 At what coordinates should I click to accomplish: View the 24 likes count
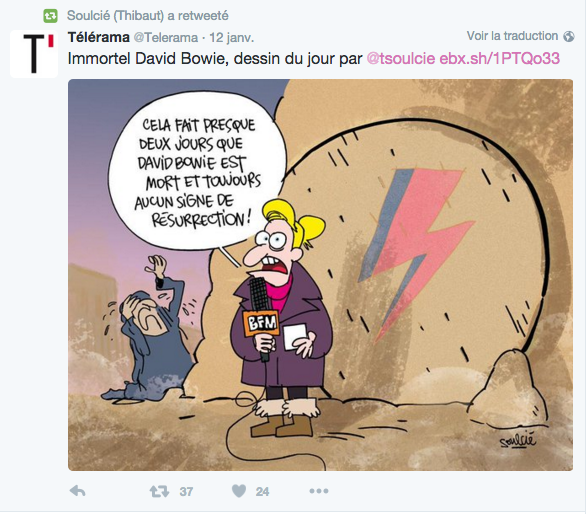262,492
